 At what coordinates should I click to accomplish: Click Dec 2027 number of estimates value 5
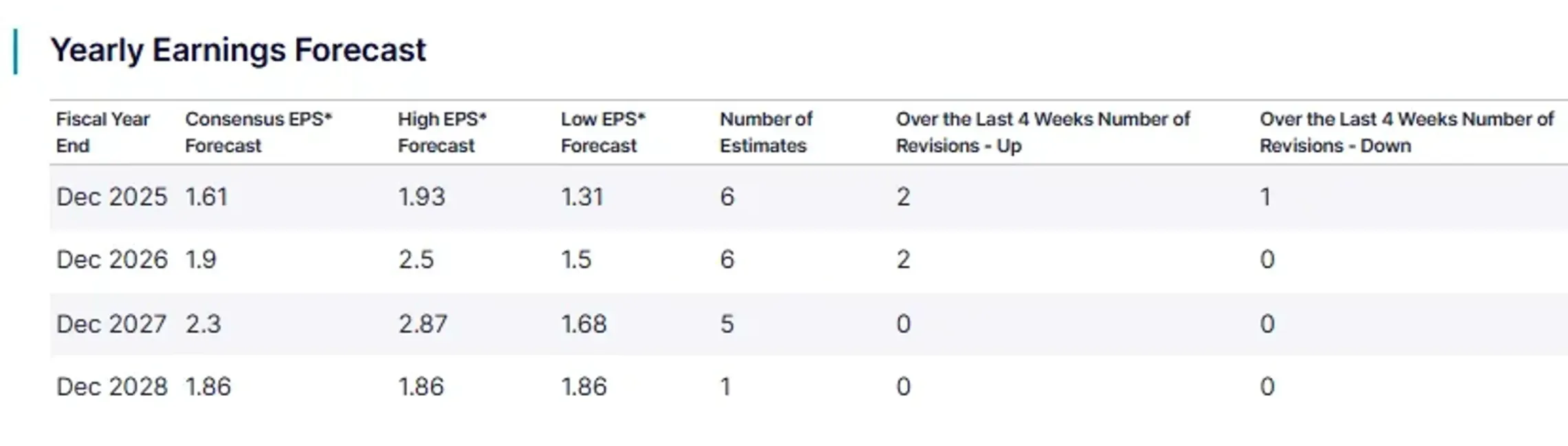click(x=727, y=323)
